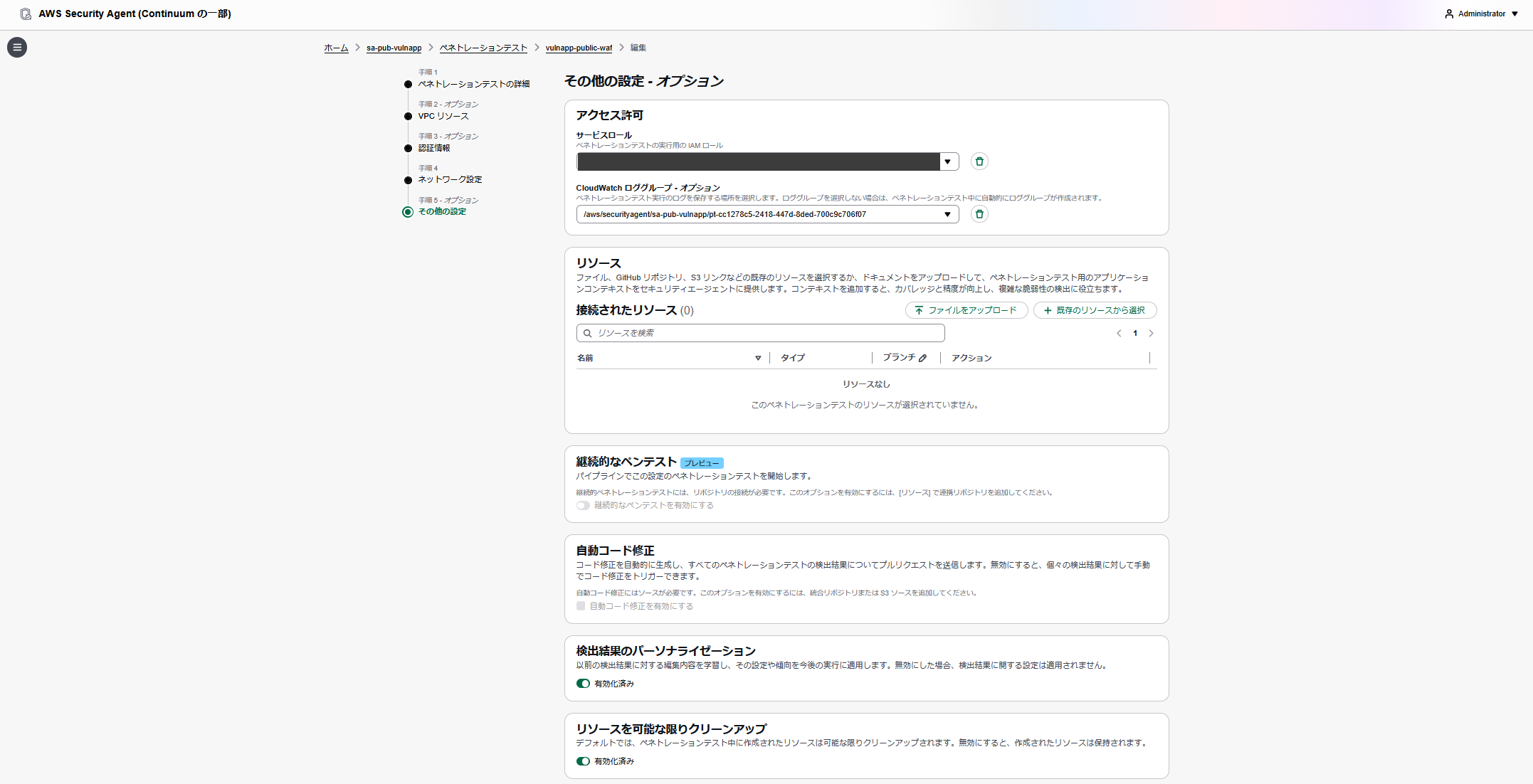Click the branch column edit pencil icon
This screenshot has width=1533, height=784.
coord(922,358)
